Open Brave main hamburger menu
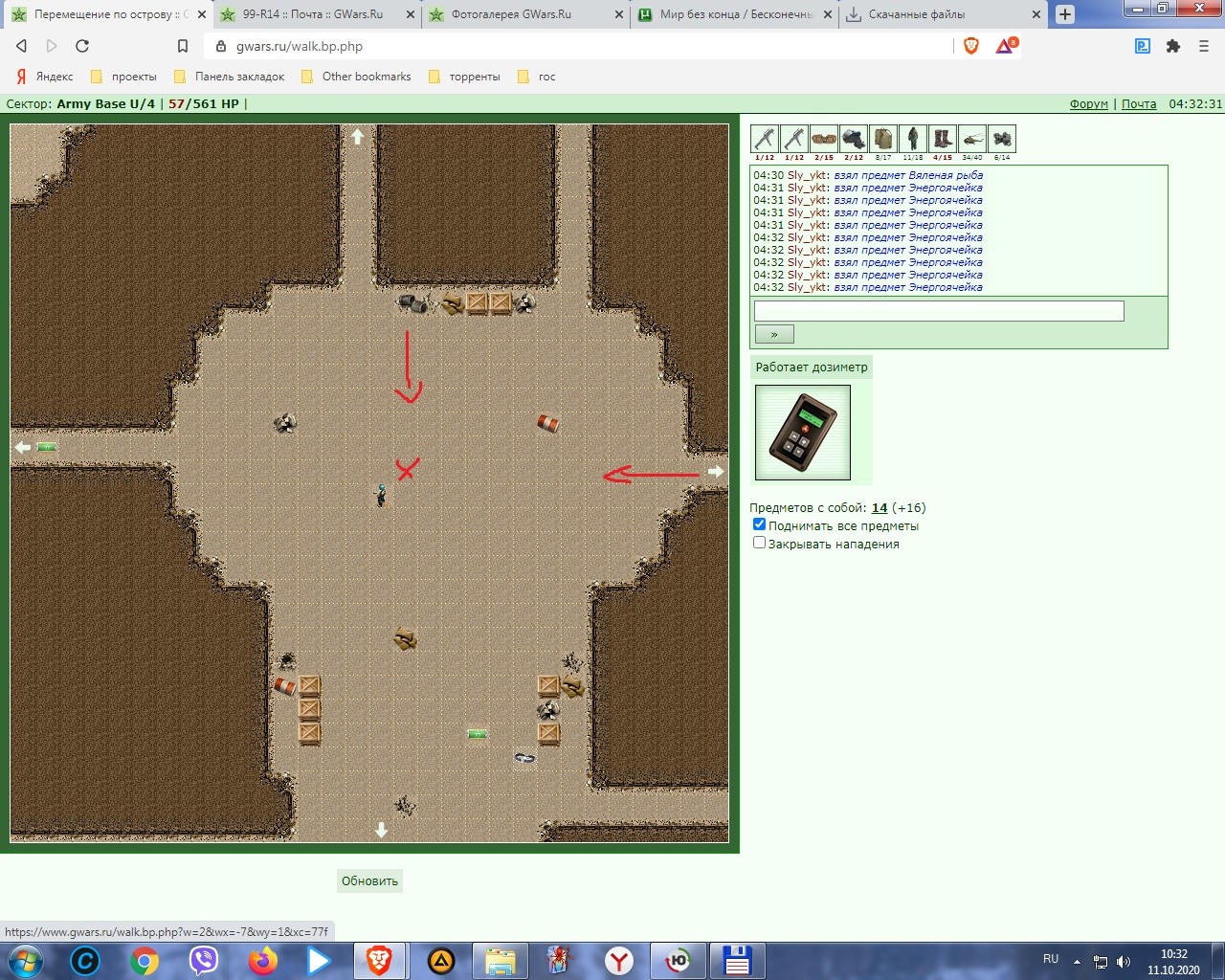This screenshot has height=980, width=1225. click(x=1204, y=46)
